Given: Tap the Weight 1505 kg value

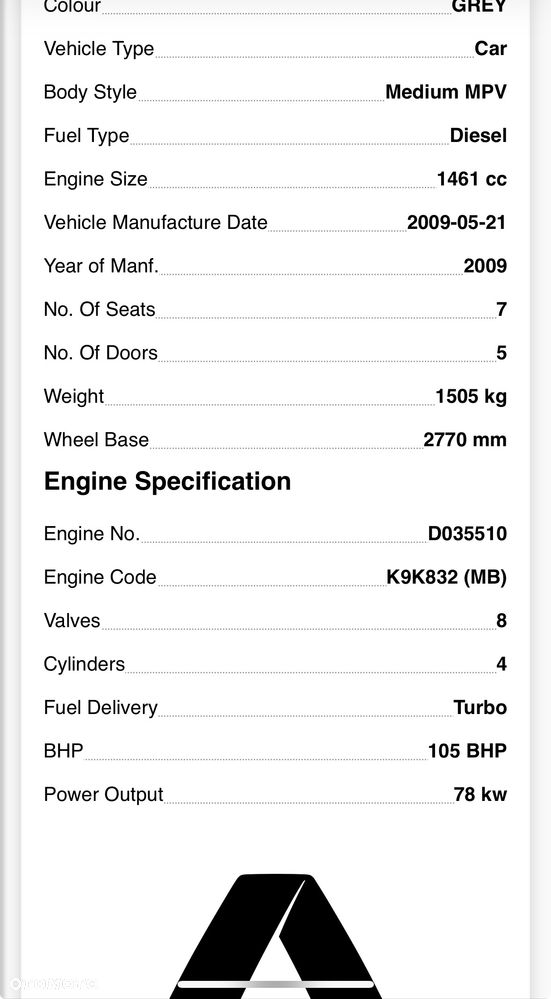Looking at the screenshot, I should pyautogui.click(x=471, y=397).
